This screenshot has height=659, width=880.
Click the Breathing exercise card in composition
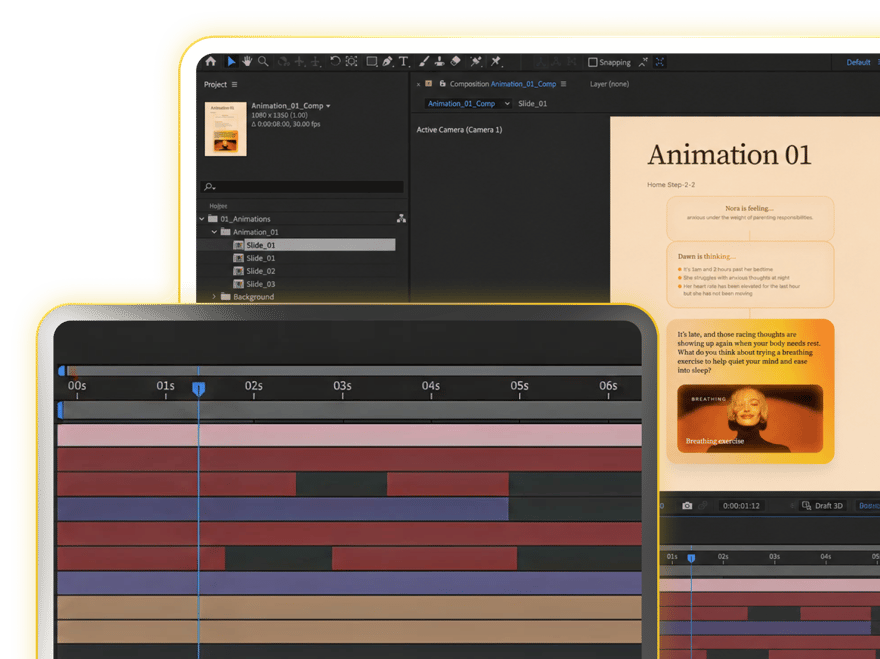(x=750, y=418)
